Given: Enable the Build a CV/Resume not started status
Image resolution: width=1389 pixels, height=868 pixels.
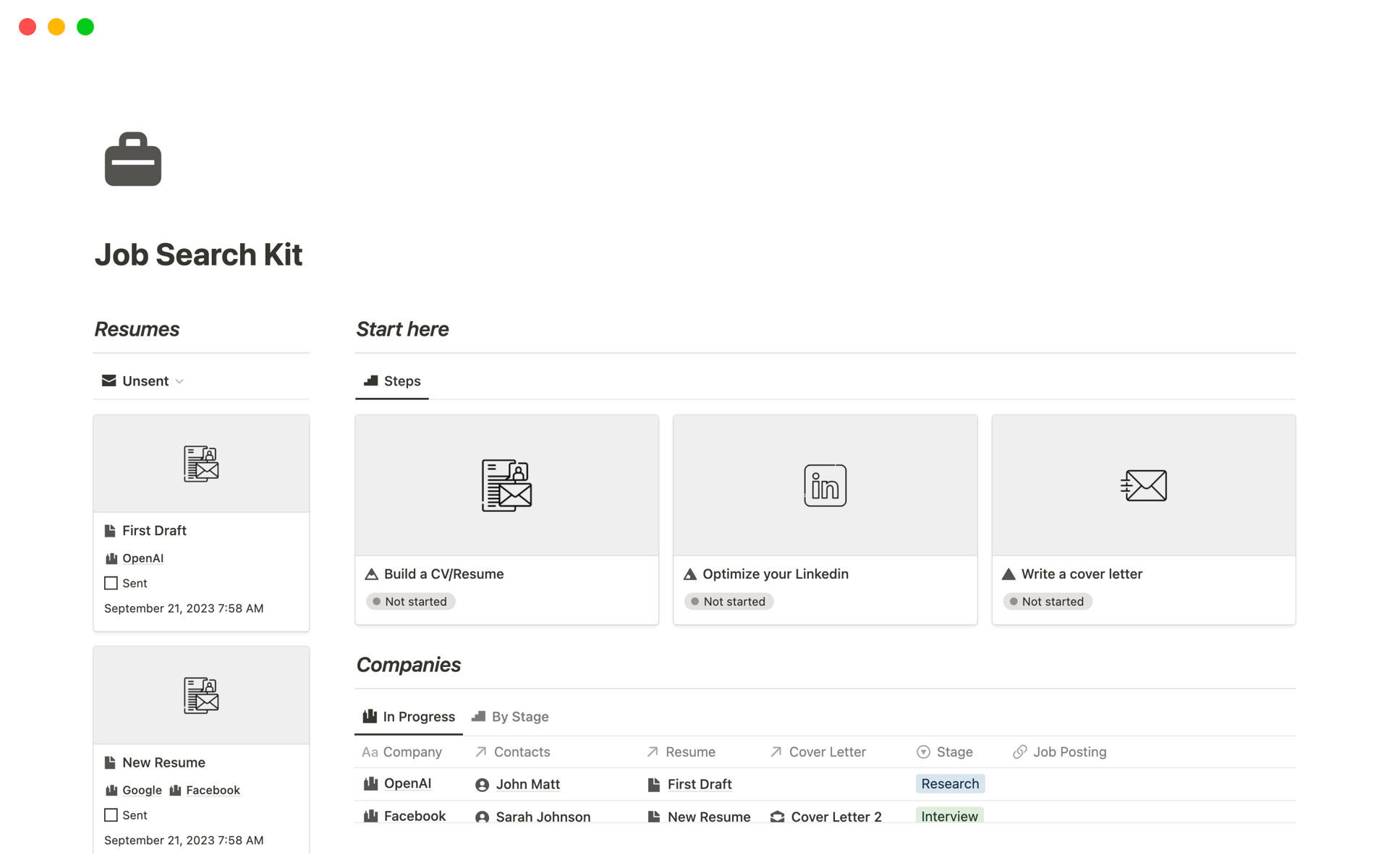Looking at the screenshot, I should point(411,601).
